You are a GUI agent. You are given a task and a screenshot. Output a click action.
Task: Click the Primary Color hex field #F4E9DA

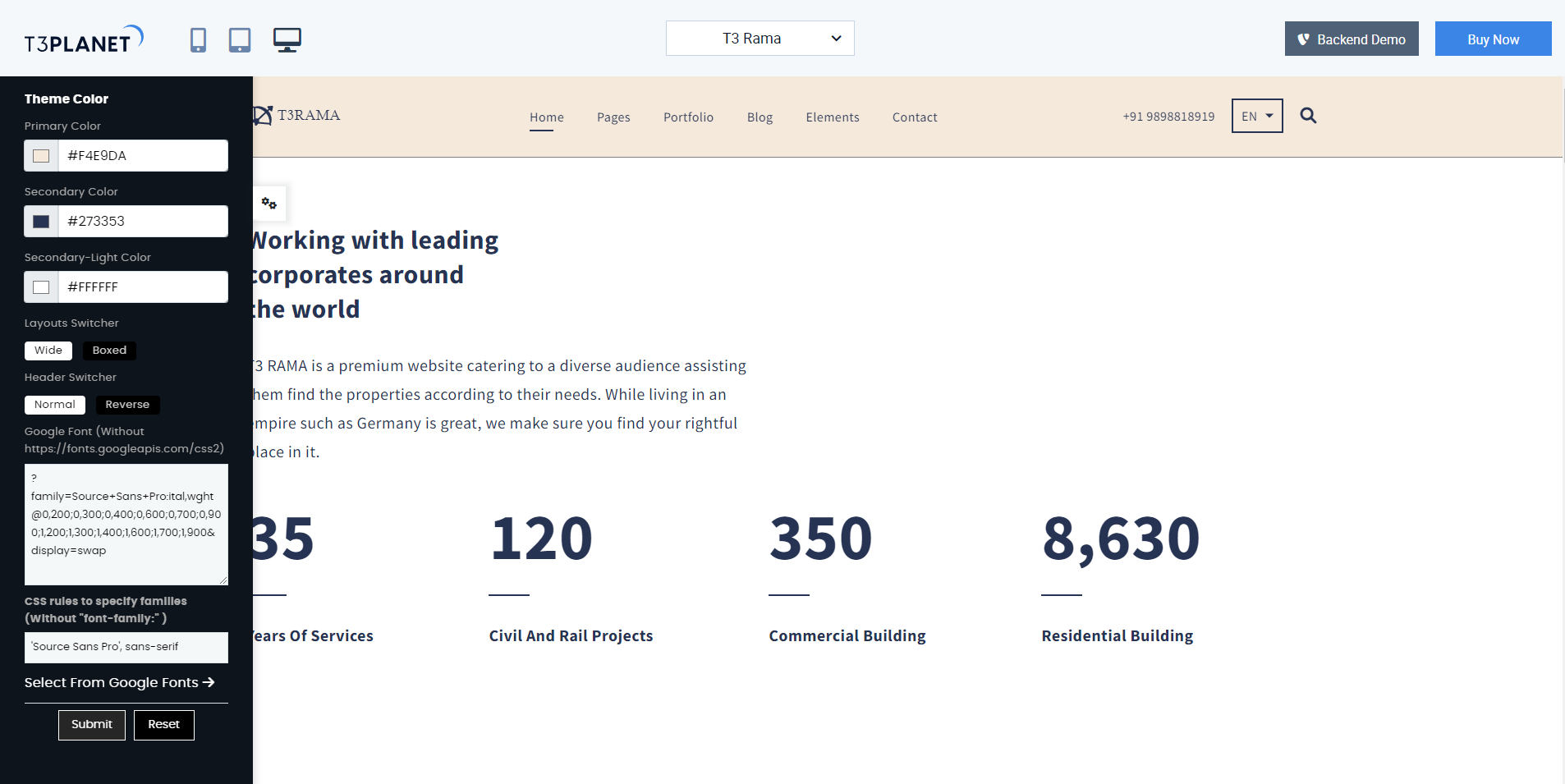[143, 156]
